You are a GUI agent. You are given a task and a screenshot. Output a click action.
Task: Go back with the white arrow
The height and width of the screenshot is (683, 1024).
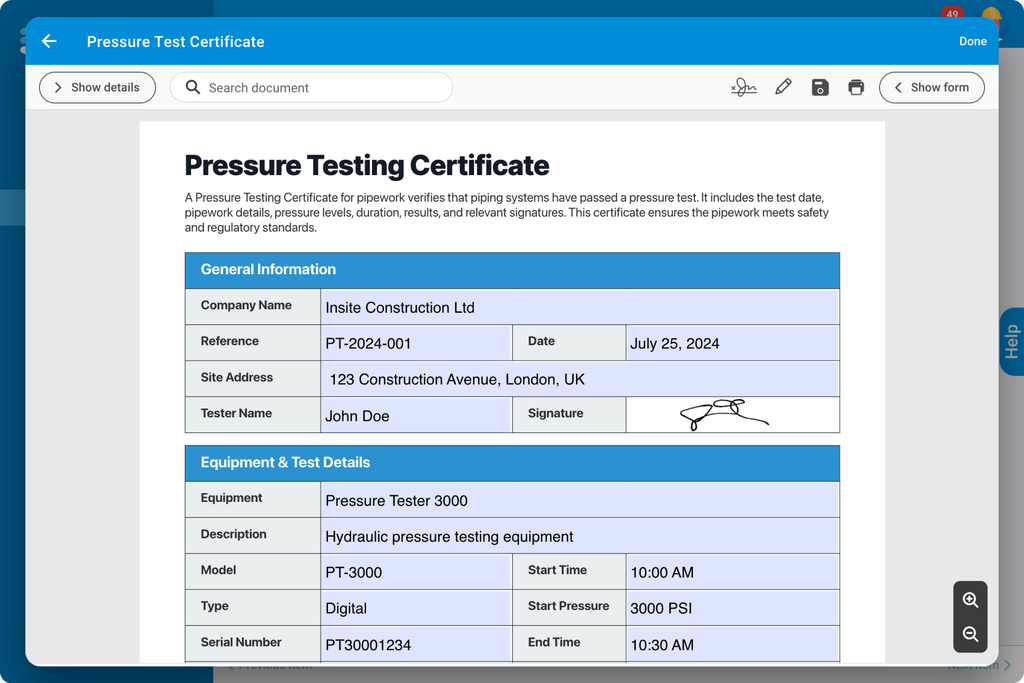click(x=49, y=41)
